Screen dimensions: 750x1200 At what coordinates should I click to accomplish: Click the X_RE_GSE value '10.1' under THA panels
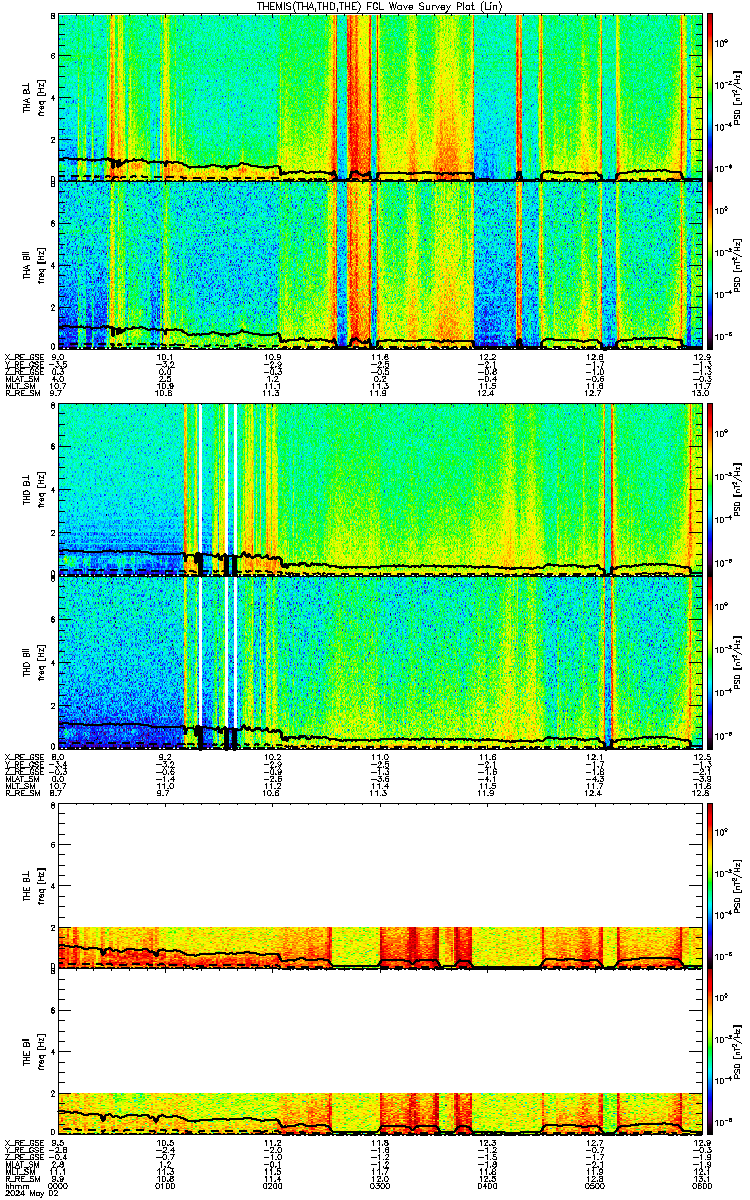point(166,356)
